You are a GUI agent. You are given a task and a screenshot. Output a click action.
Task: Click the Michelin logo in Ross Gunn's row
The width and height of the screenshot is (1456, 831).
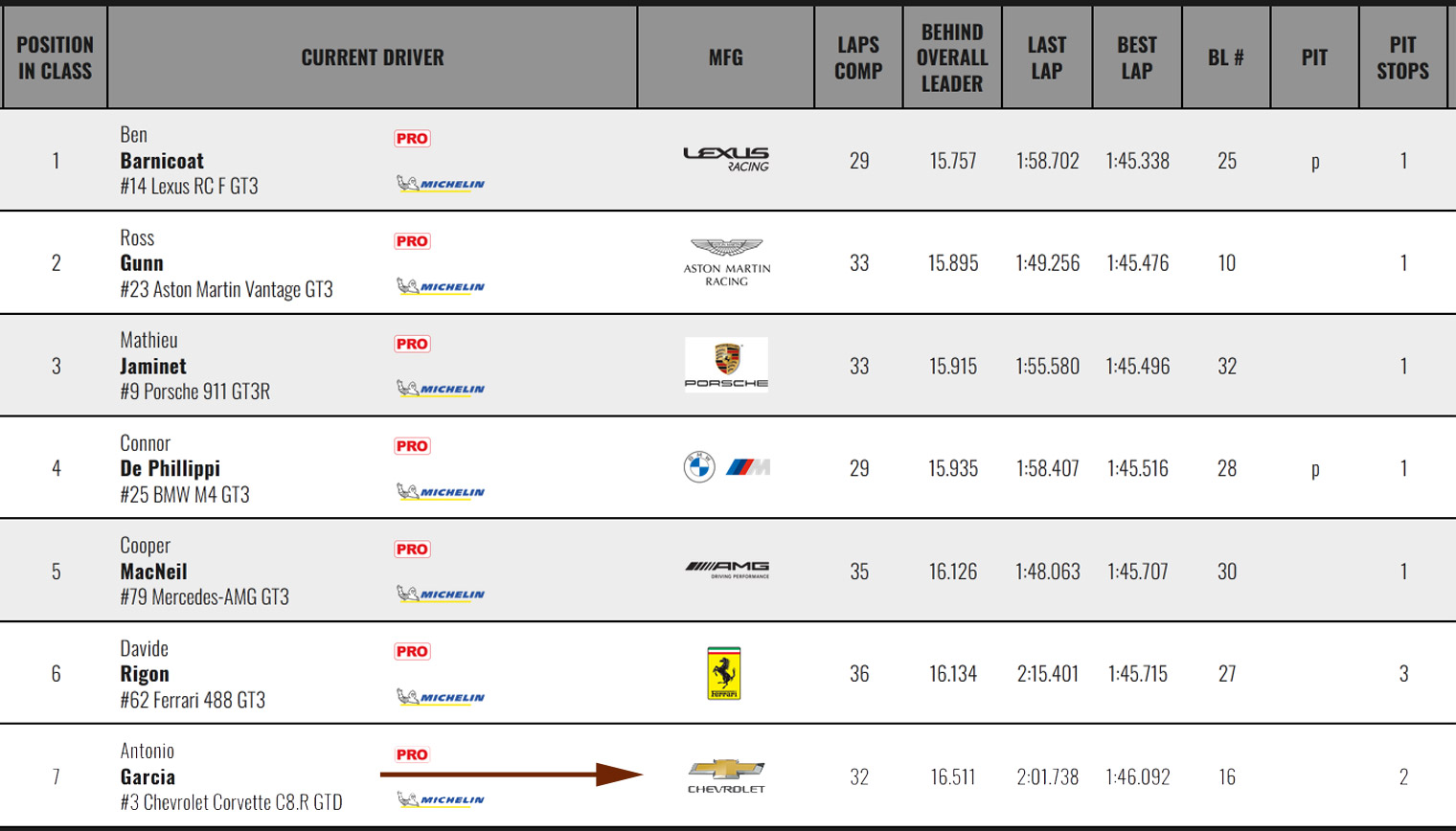[x=441, y=286]
